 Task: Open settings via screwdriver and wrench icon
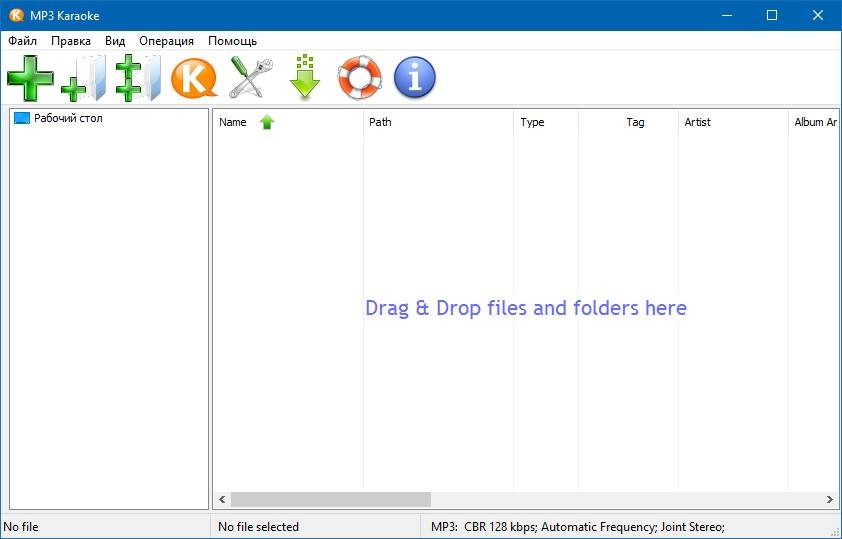(251, 78)
